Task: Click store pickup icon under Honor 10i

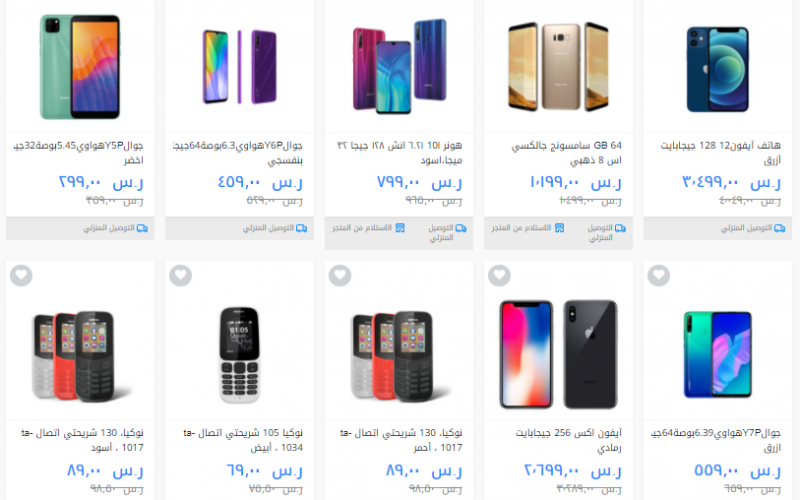Action: [400, 228]
